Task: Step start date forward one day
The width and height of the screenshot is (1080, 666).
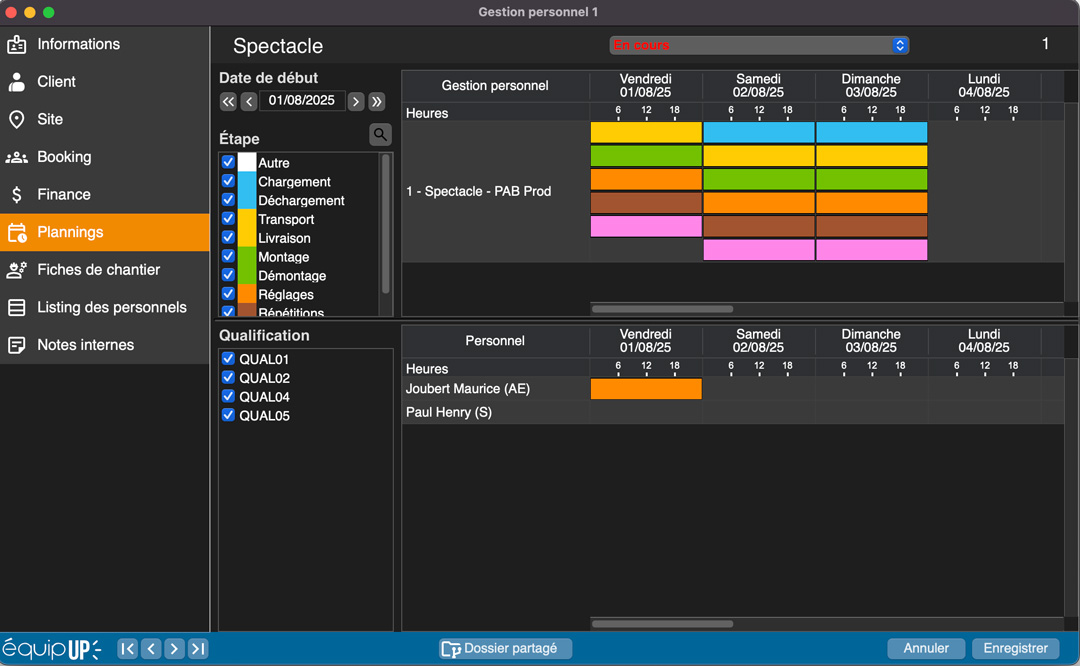Action: point(356,102)
